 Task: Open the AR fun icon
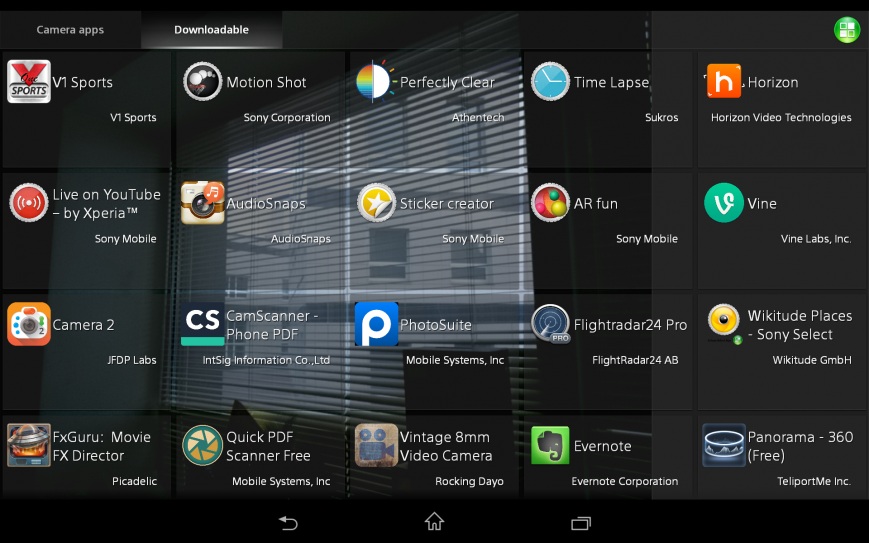(550, 203)
